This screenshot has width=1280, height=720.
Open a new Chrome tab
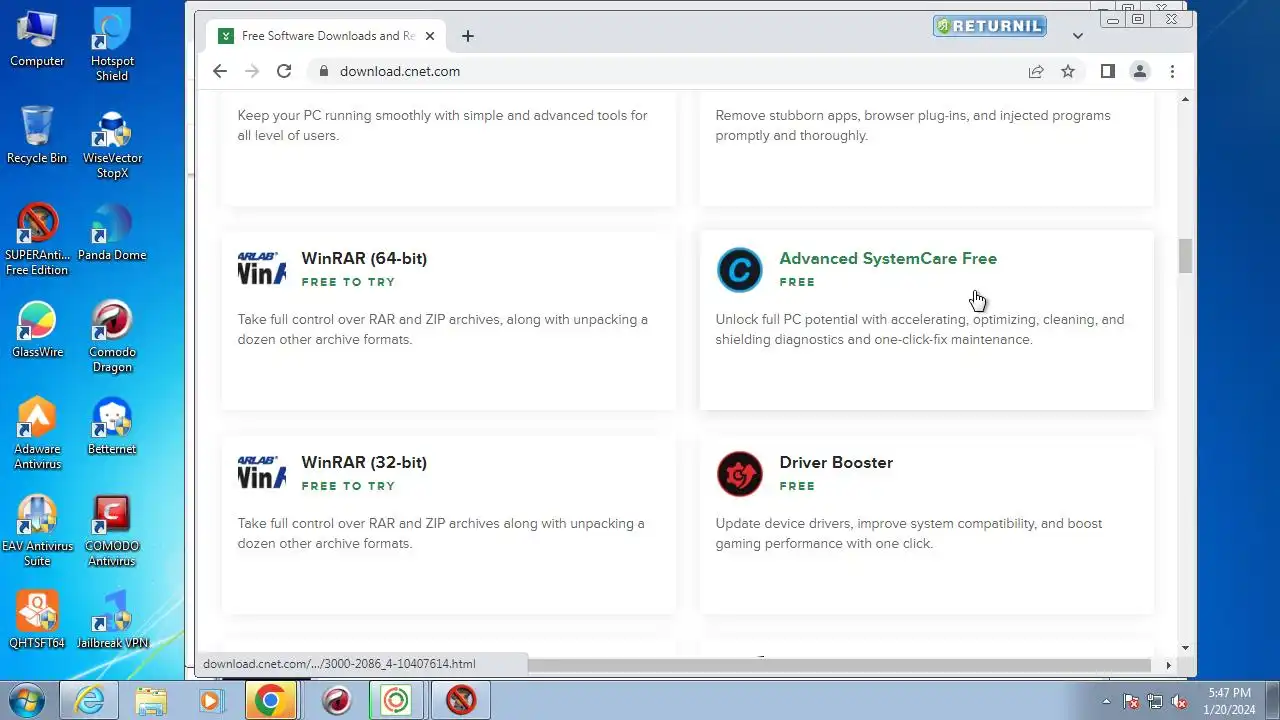coord(467,36)
